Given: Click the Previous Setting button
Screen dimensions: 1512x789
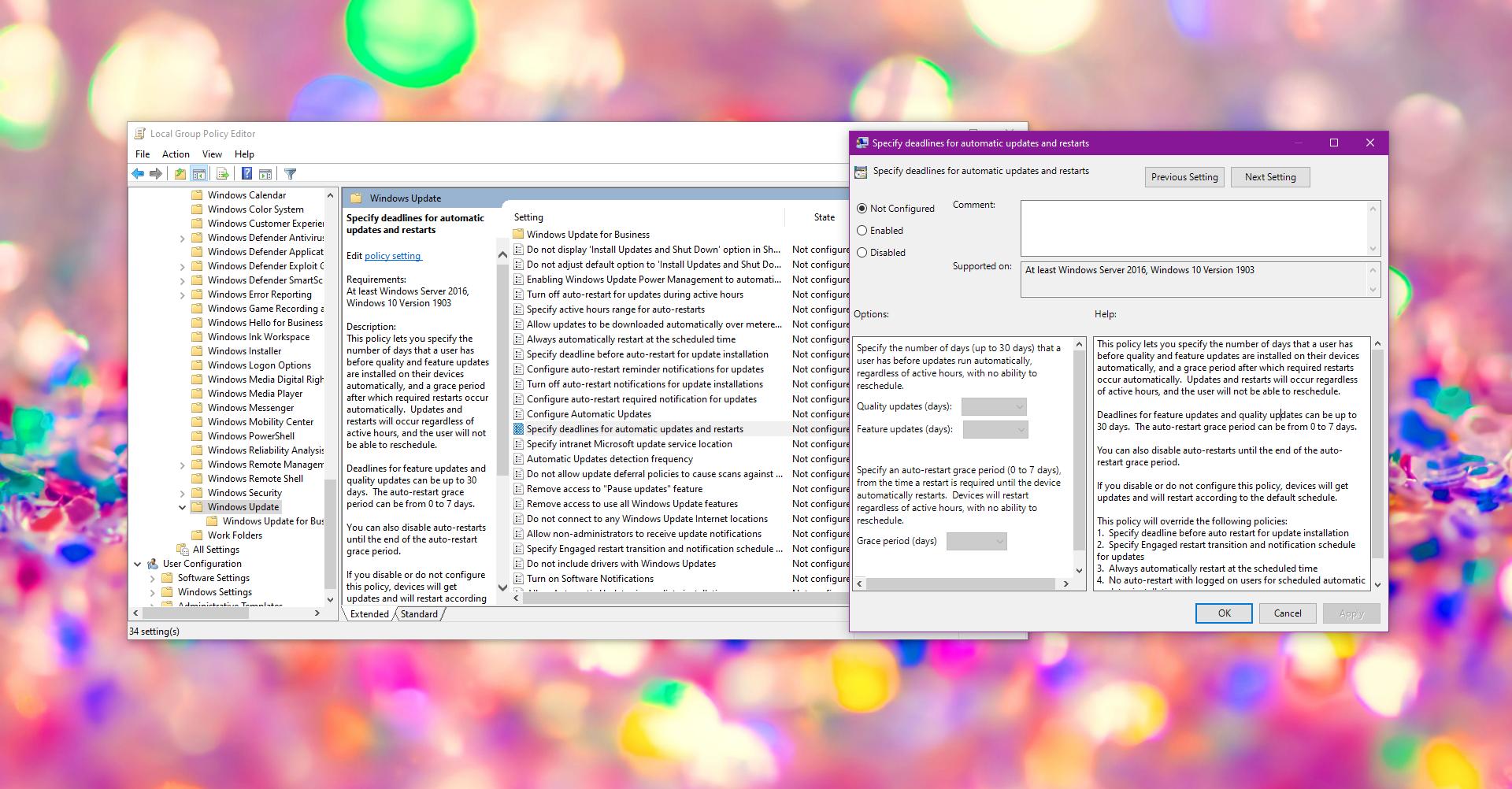Looking at the screenshot, I should (1184, 177).
